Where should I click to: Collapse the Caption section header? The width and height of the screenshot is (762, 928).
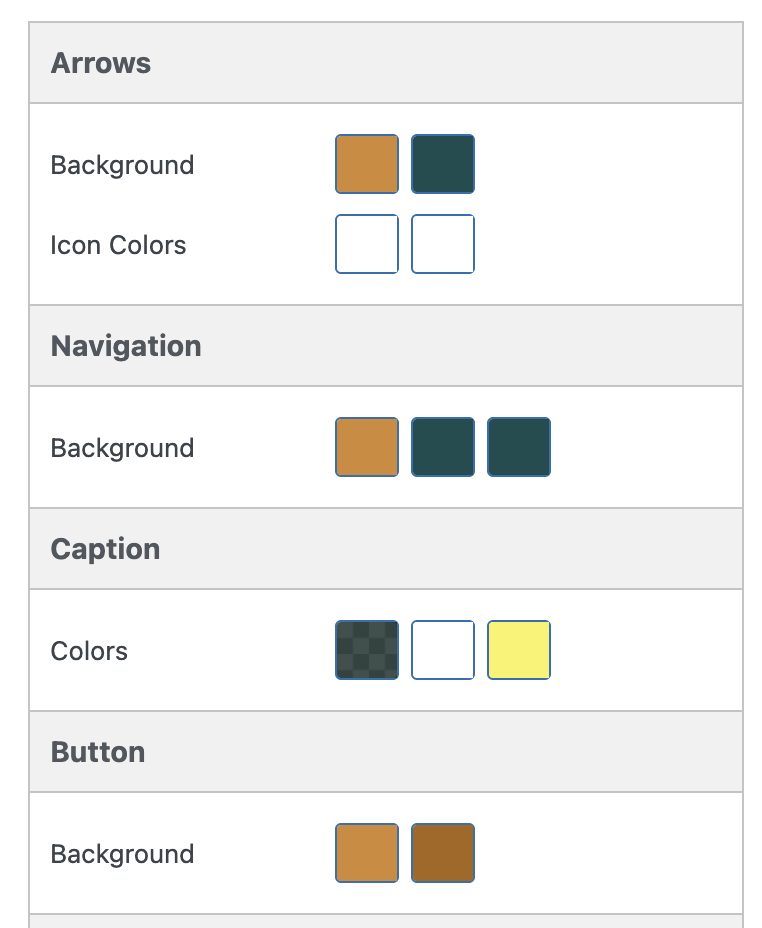tap(104, 548)
